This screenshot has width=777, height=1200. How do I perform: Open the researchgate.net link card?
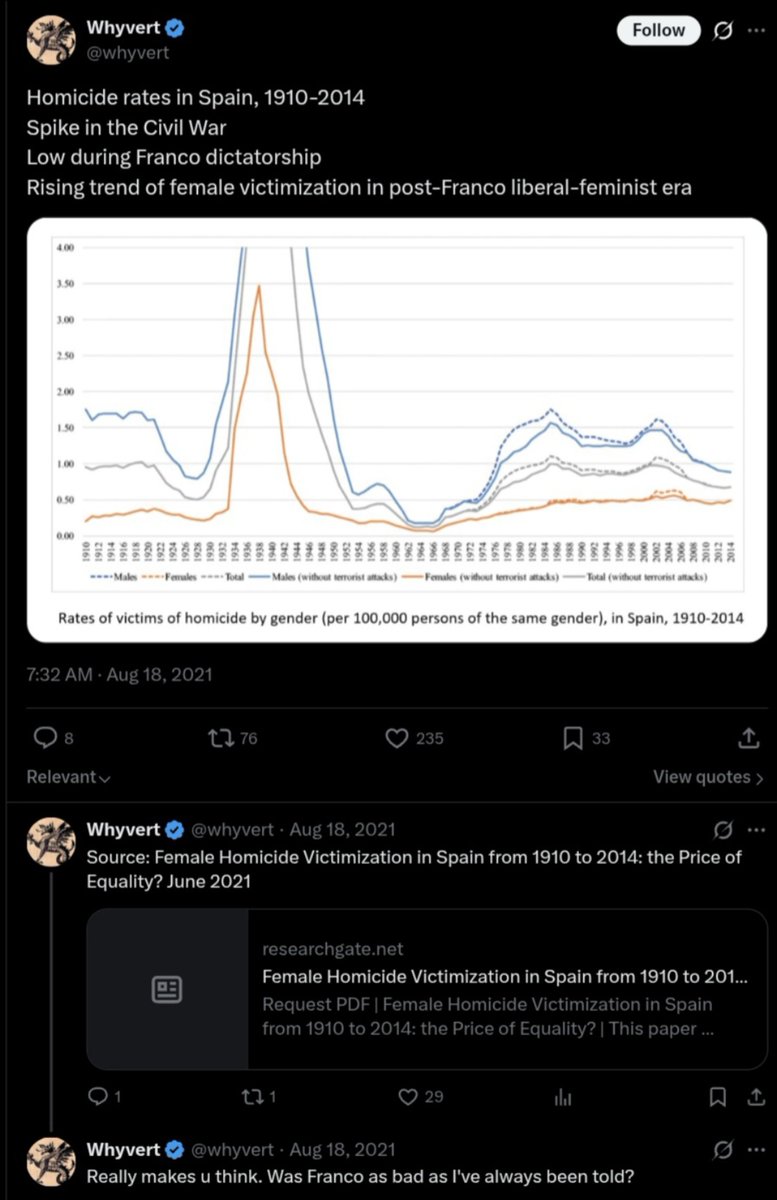tap(427, 989)
